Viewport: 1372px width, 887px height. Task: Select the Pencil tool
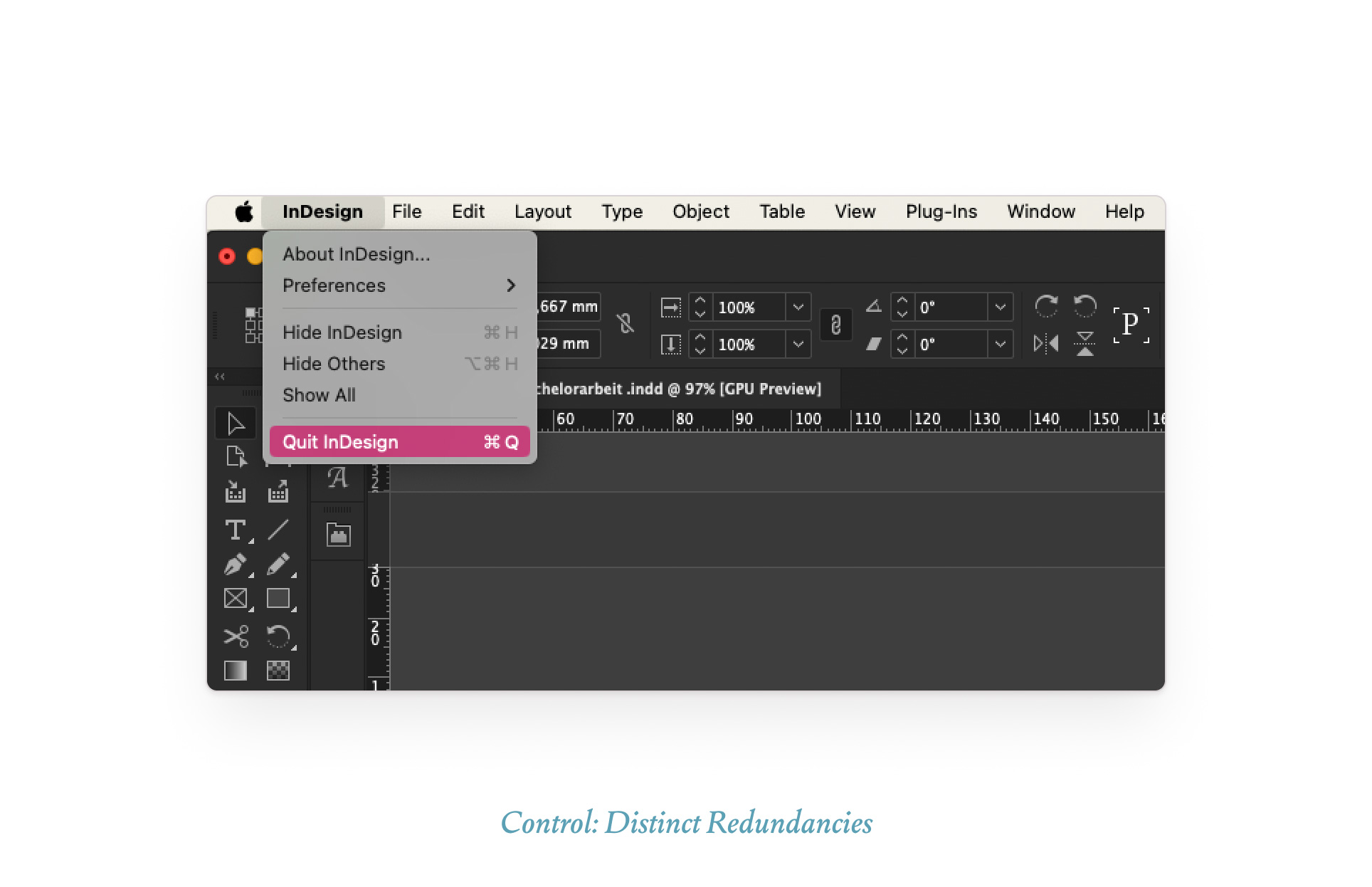pos(278,565)
